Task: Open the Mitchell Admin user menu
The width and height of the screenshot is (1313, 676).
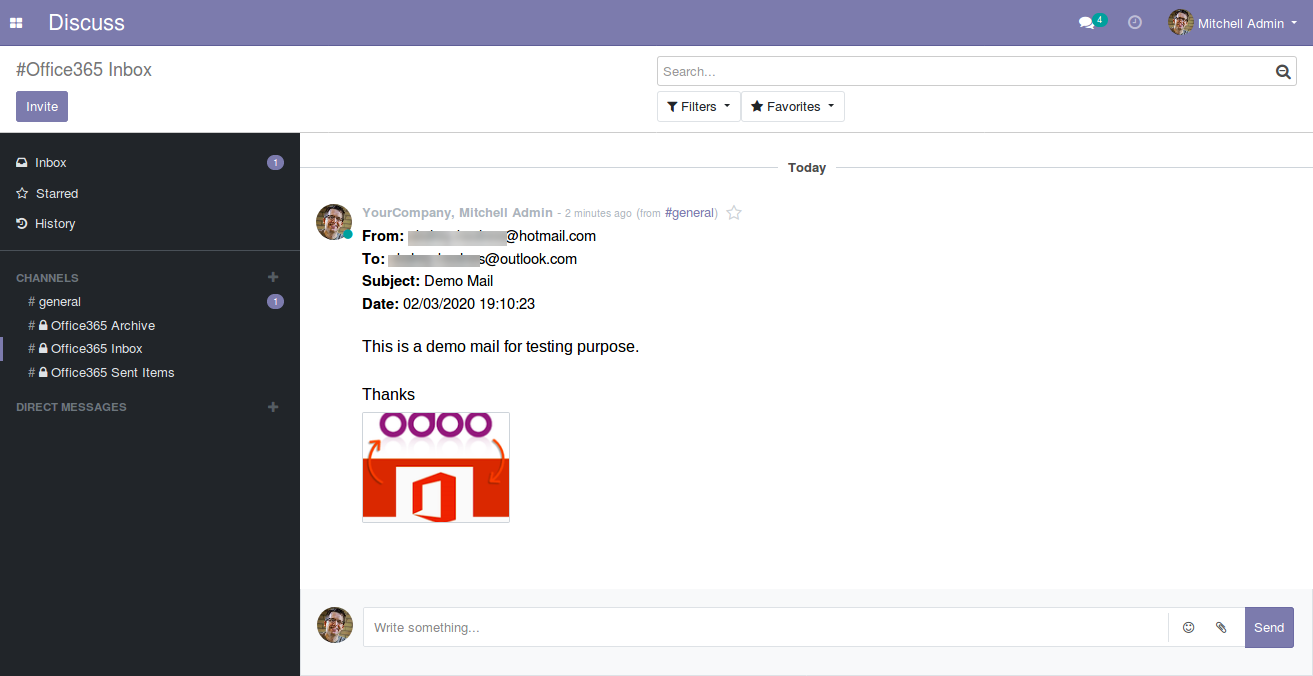Action: (1233, 23)
